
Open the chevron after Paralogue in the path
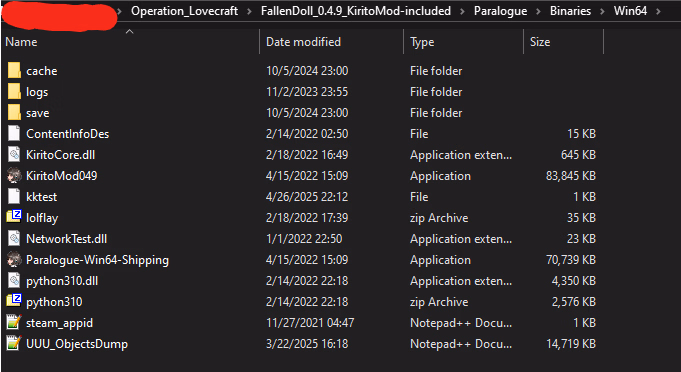tap(539, 11)
